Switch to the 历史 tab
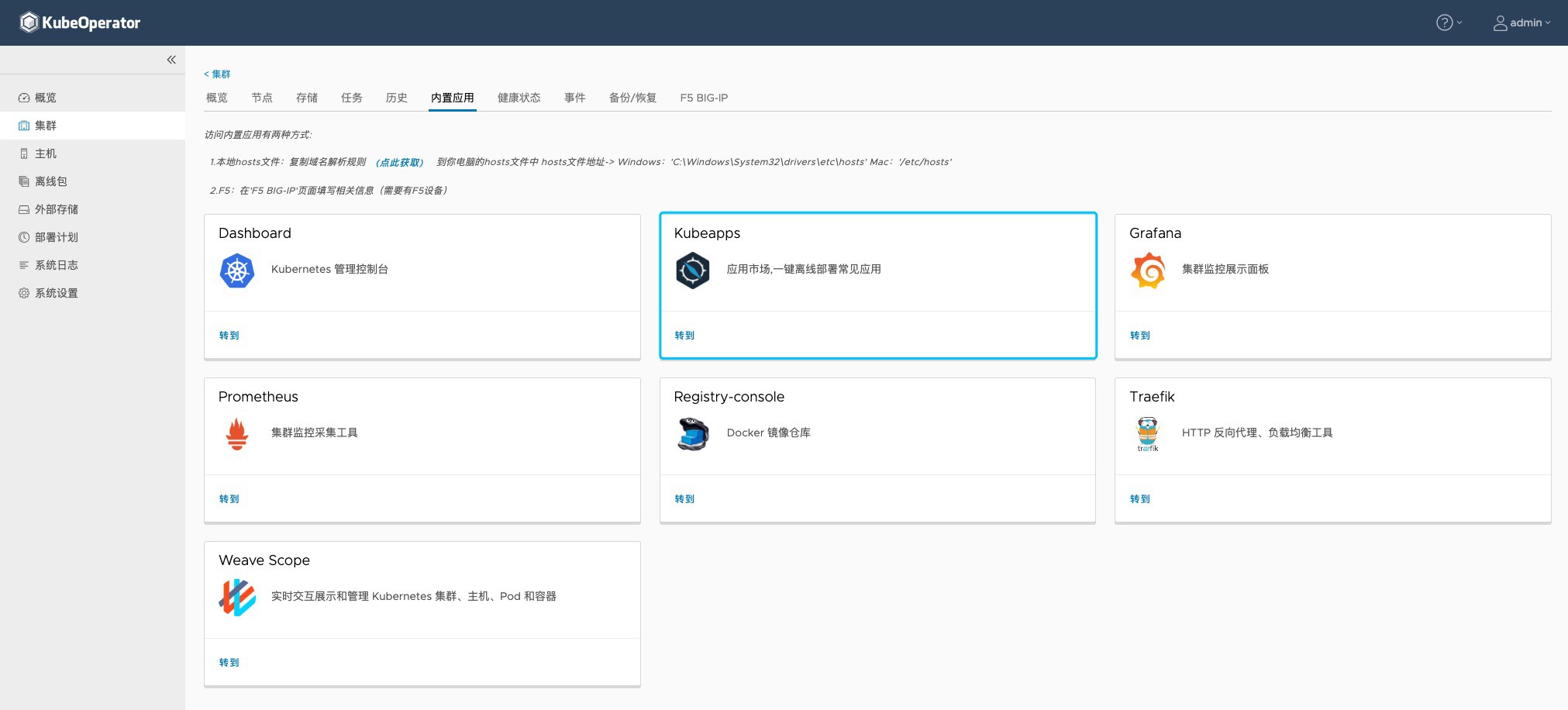The width and height of the screenshot is (1568, 710). [x=397, y=98]
